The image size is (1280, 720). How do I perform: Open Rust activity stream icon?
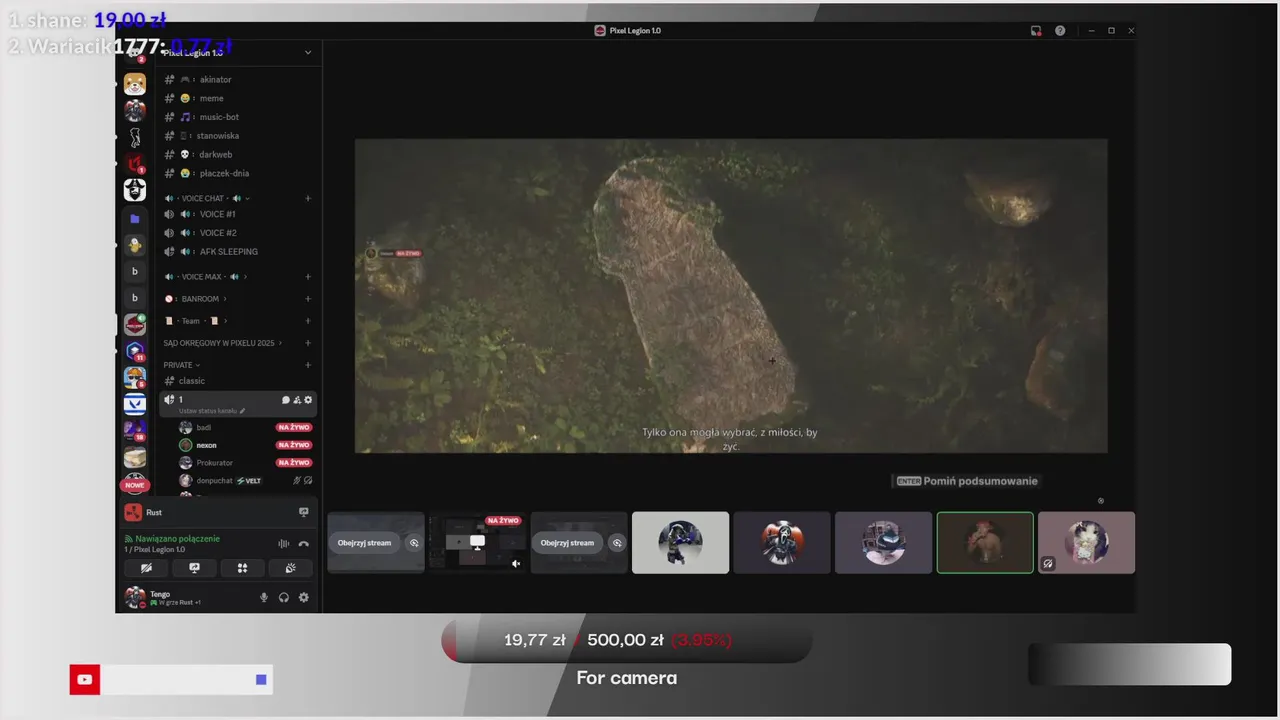[304, 512]
